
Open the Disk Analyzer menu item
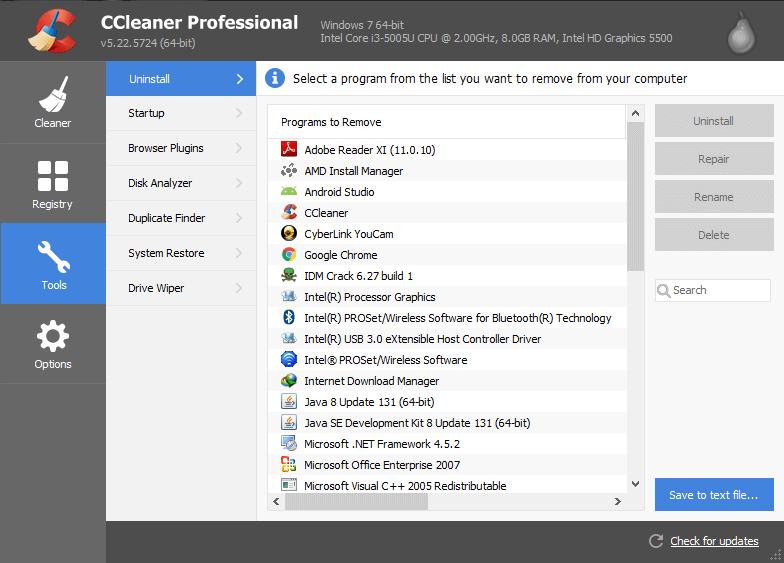click(181, 184)
